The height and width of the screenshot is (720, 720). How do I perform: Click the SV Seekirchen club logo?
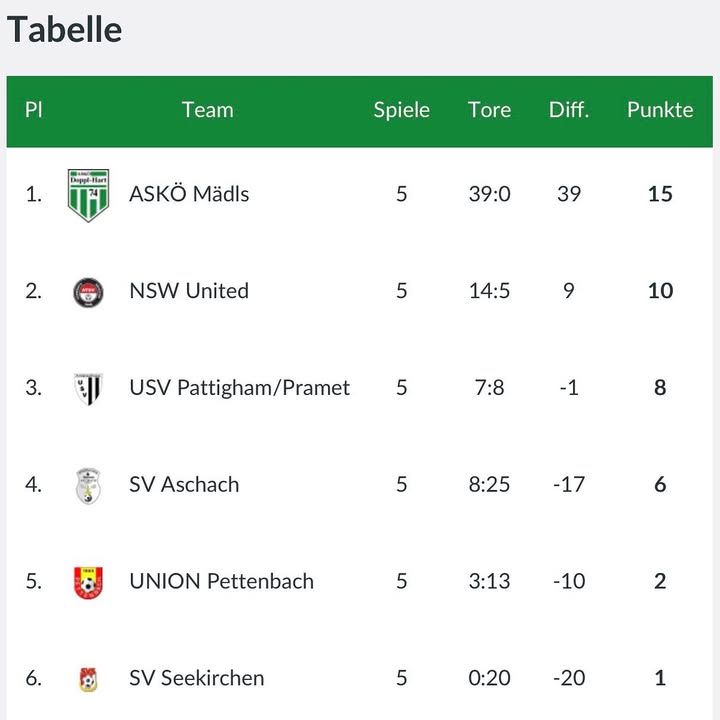(x=88, y=679)
